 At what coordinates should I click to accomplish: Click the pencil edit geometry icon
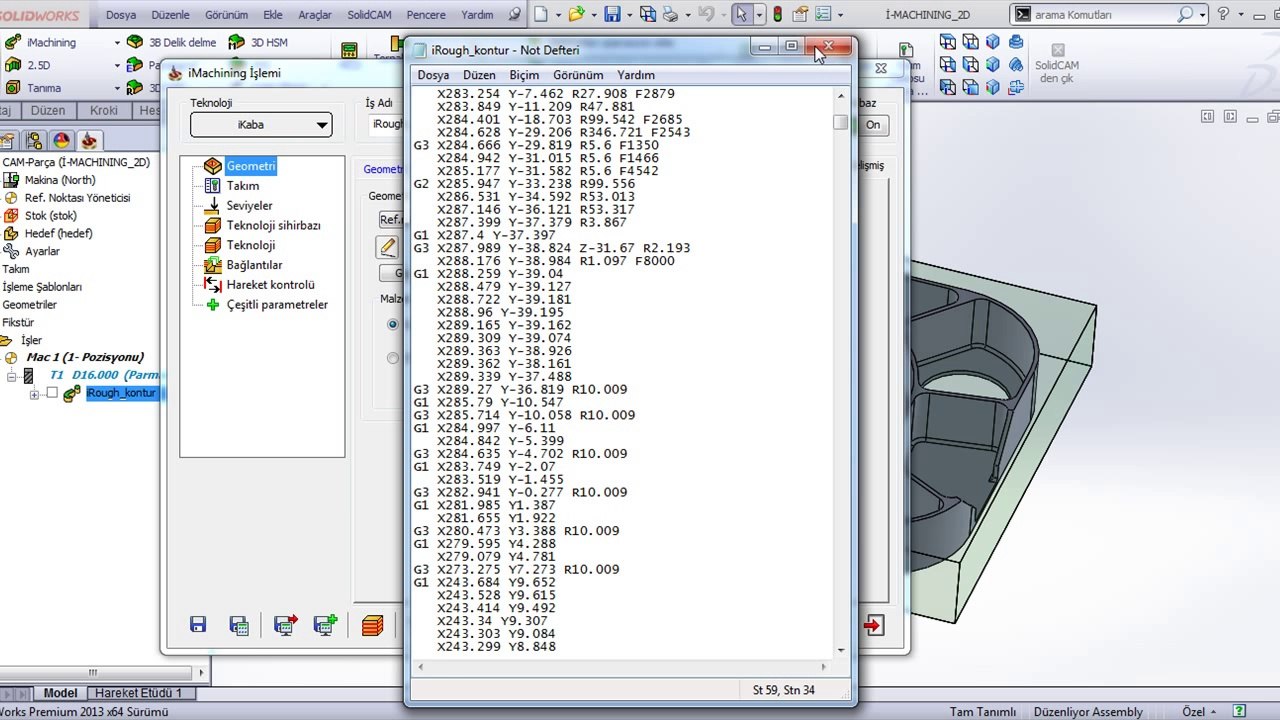(x=387, y=246)
